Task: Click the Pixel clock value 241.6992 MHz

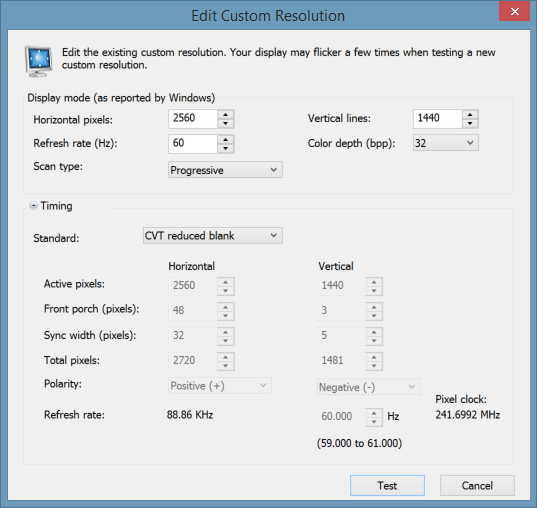Action: 467,415
